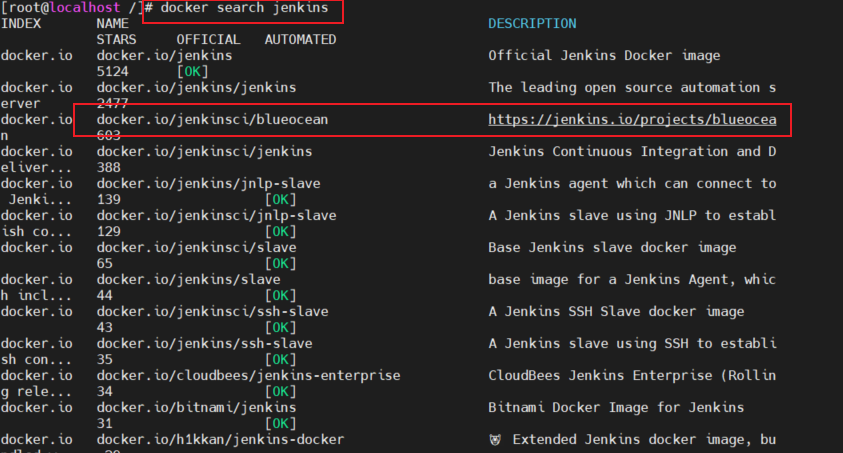
Task: Click 'Jenkins Continuous Integration and D' description
Action: [x=632, y=152]
